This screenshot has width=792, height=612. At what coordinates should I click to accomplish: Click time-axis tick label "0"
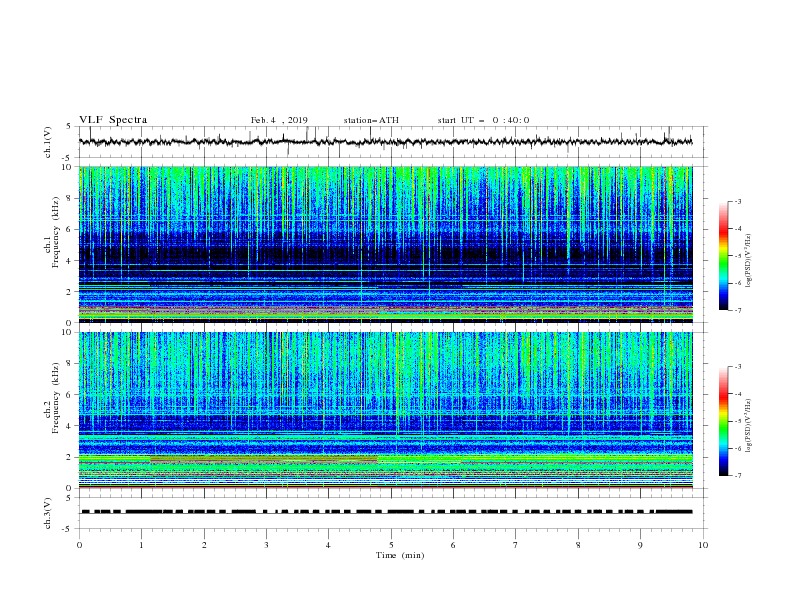79,545
